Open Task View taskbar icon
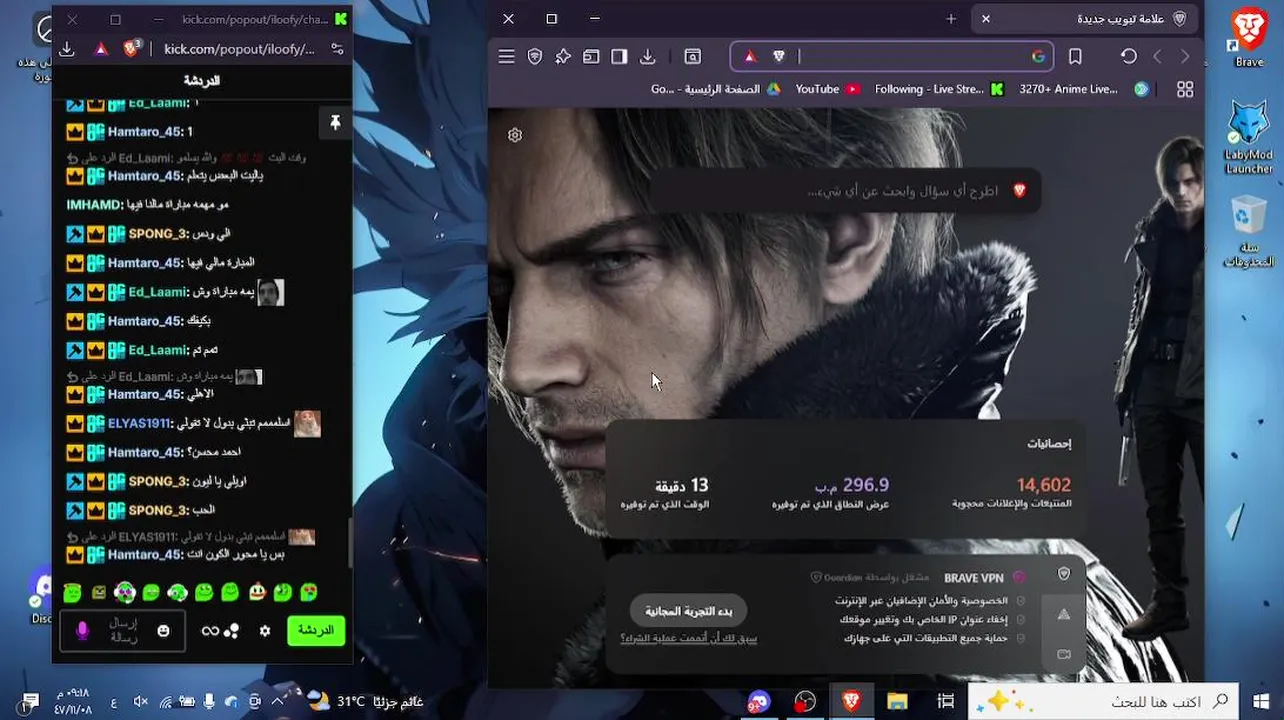This screenshot has height=720, width=1284. [x=945, y=702]
